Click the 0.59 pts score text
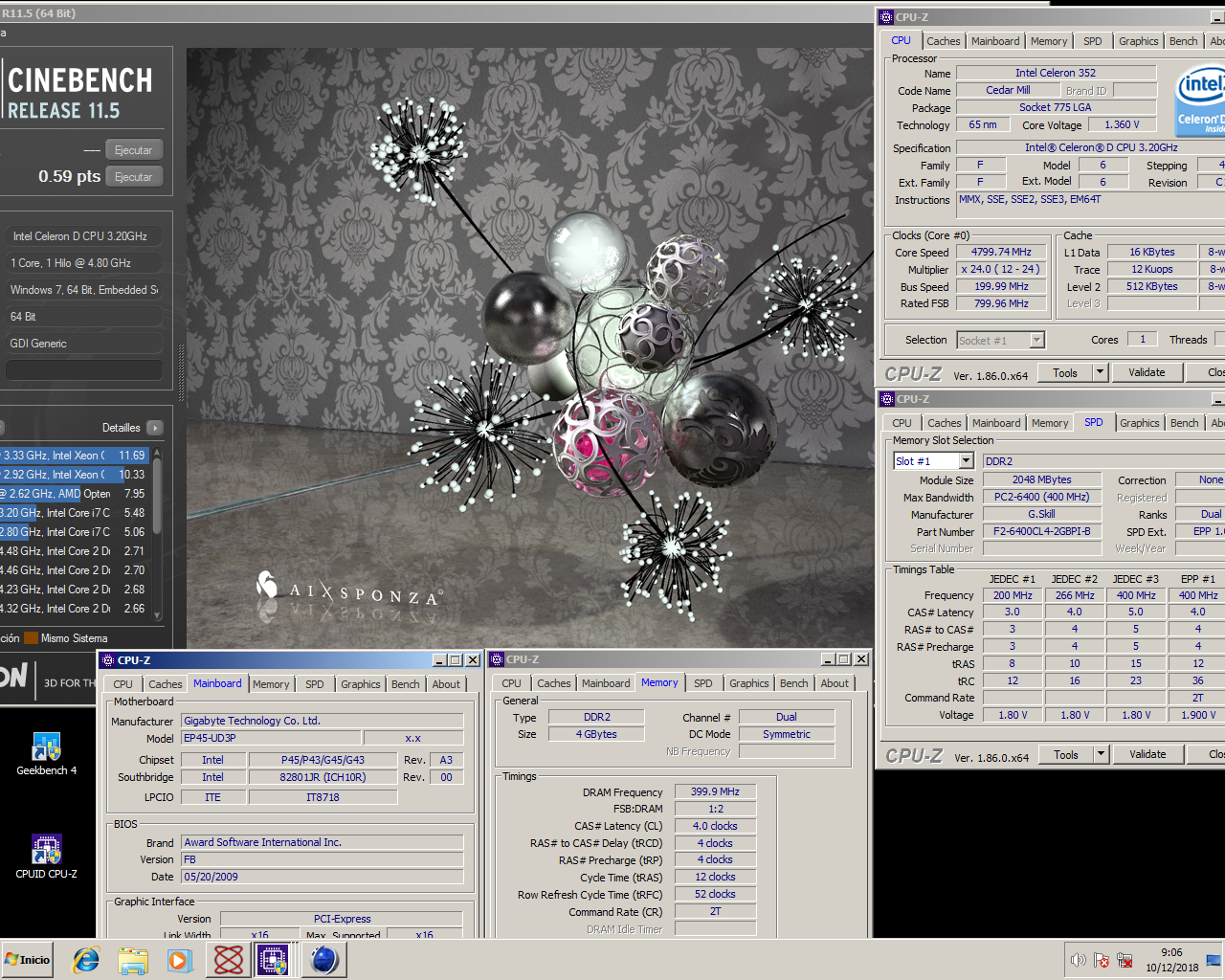Viewport: 1225px width, 980px height. coord(69,176)
